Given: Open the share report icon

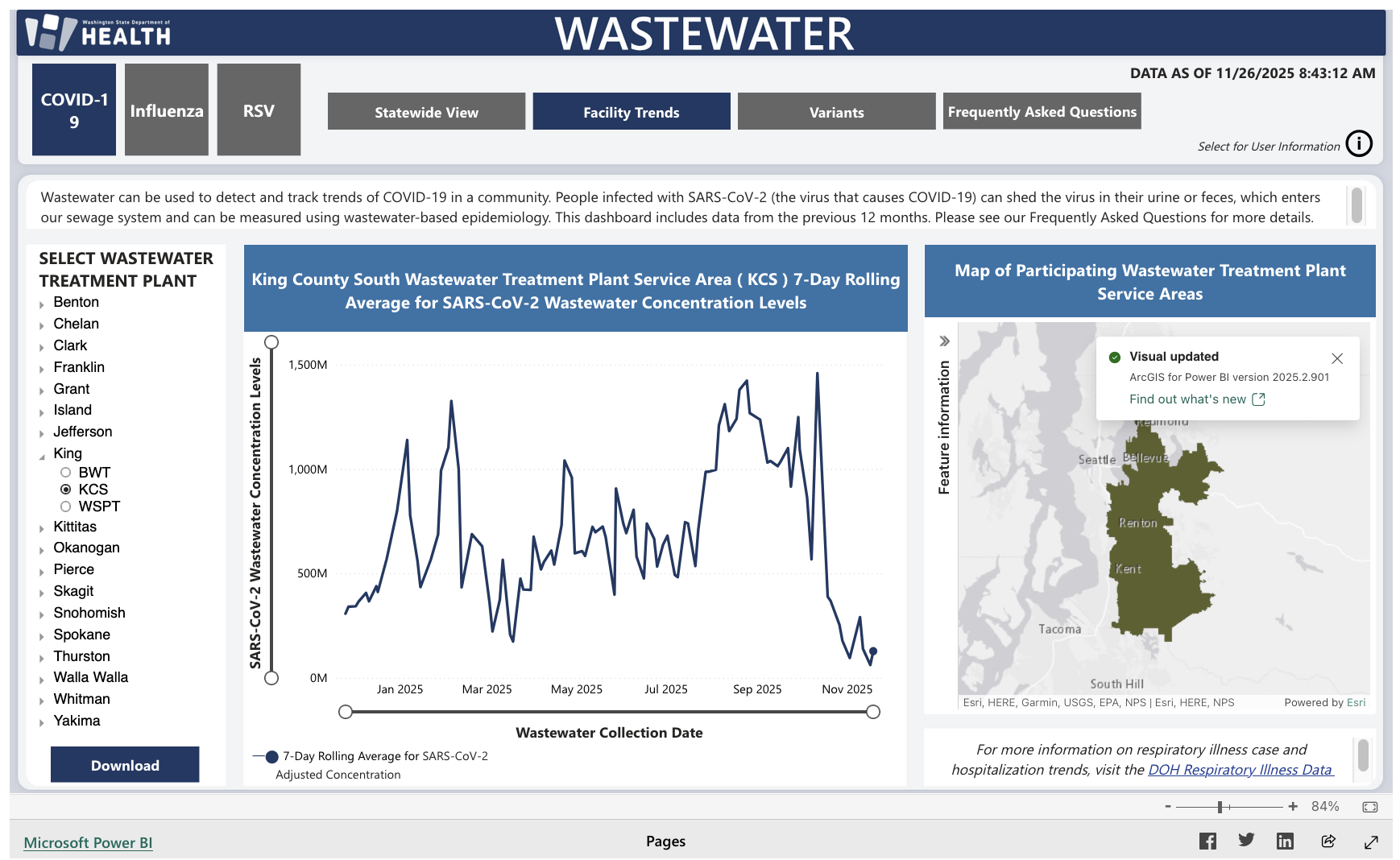Looking at the screenshot, I should pyautogui.click(x=1328, y=841).
